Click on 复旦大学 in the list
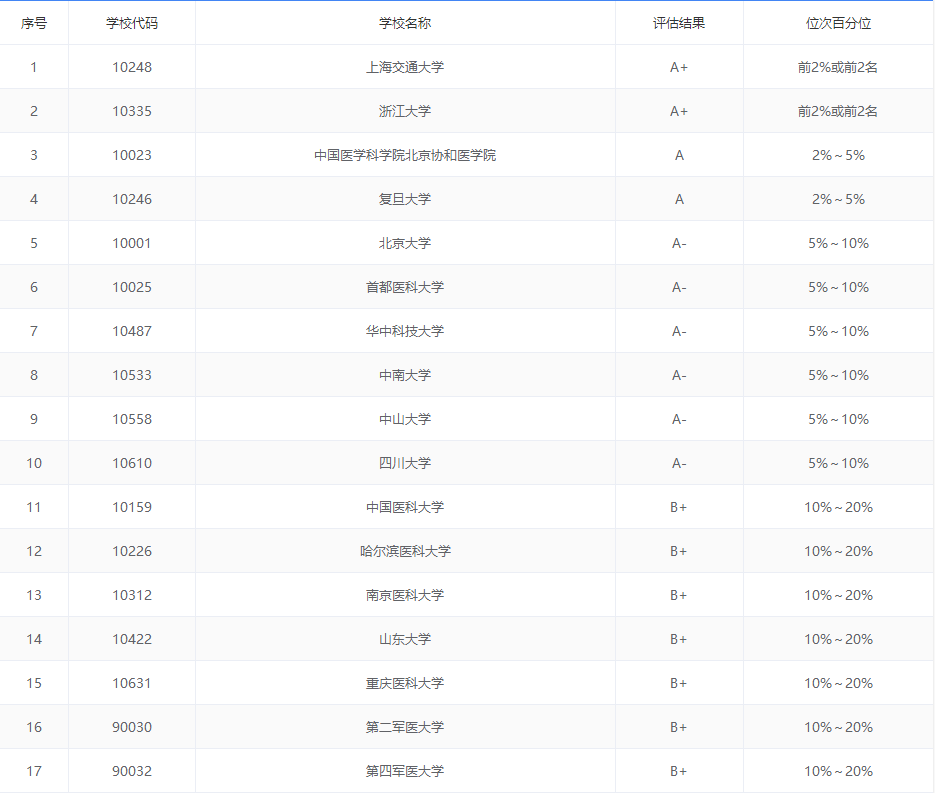This screenshot has height=793, width=935. pyautogui.click(x=405, y=199)
